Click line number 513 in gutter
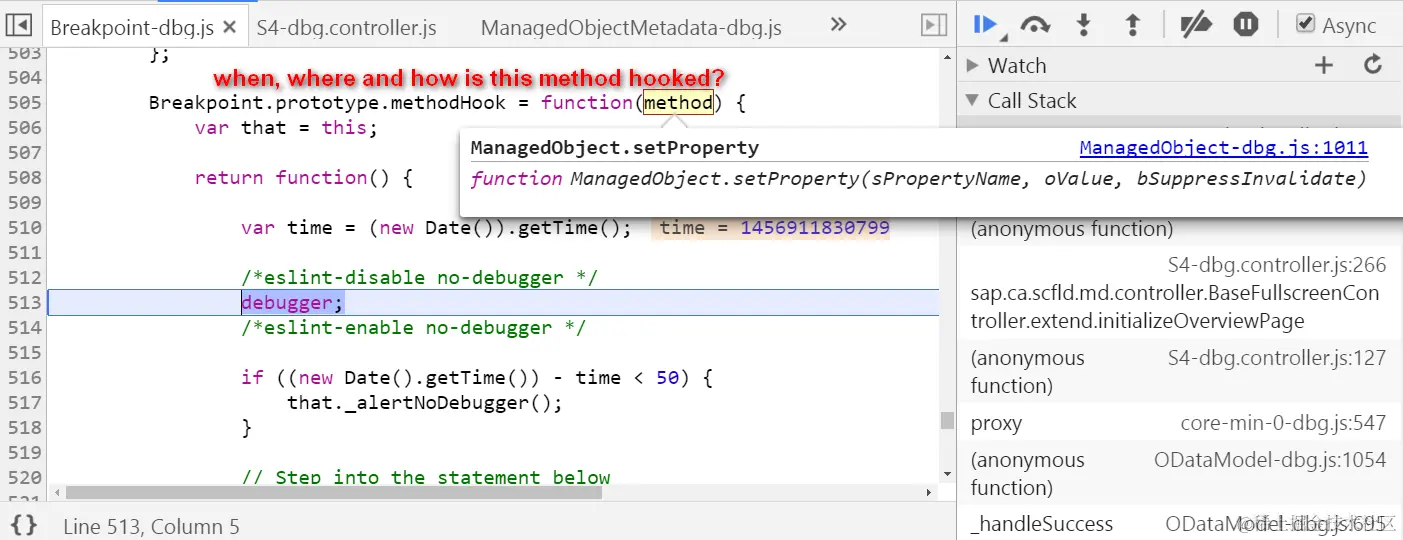The image size is (1403, 540). point(24,303)
